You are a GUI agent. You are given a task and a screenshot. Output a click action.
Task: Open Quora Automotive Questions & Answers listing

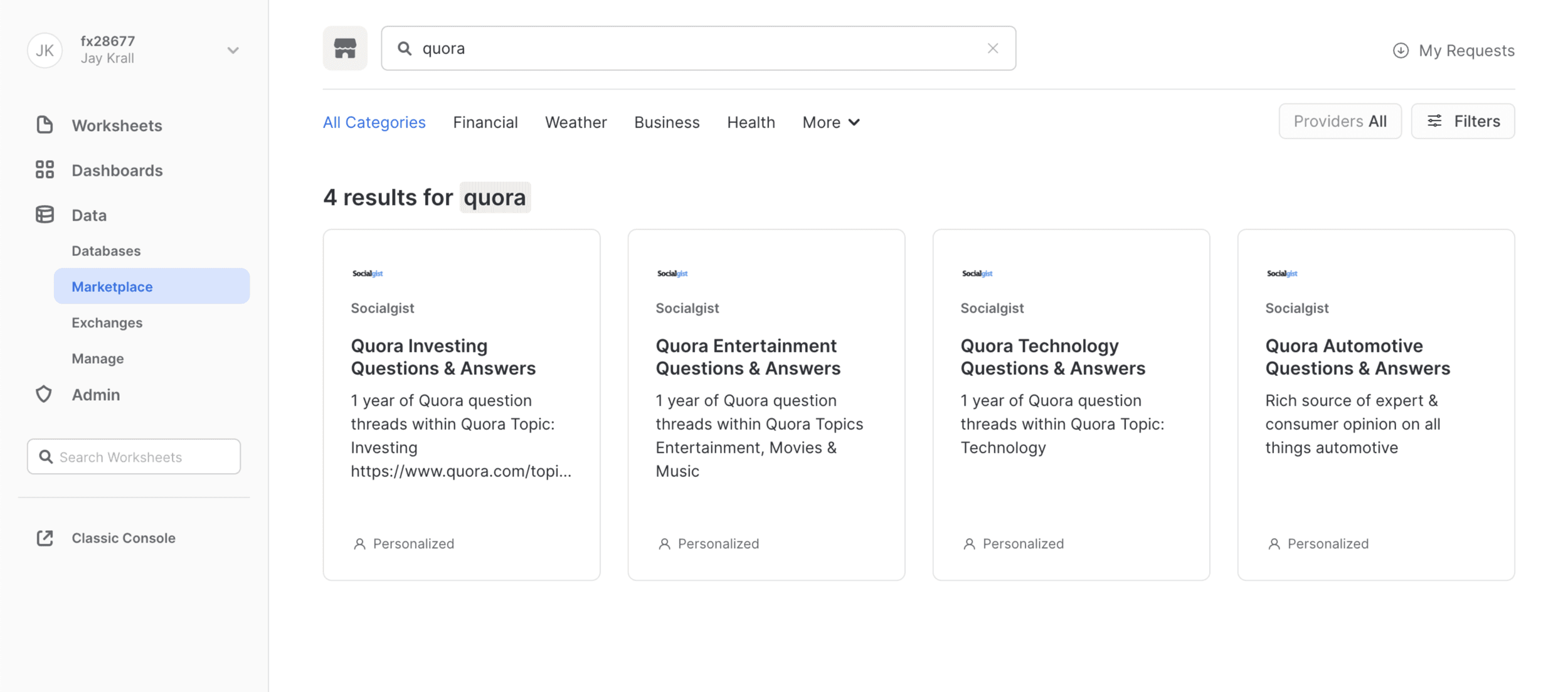1357,356
